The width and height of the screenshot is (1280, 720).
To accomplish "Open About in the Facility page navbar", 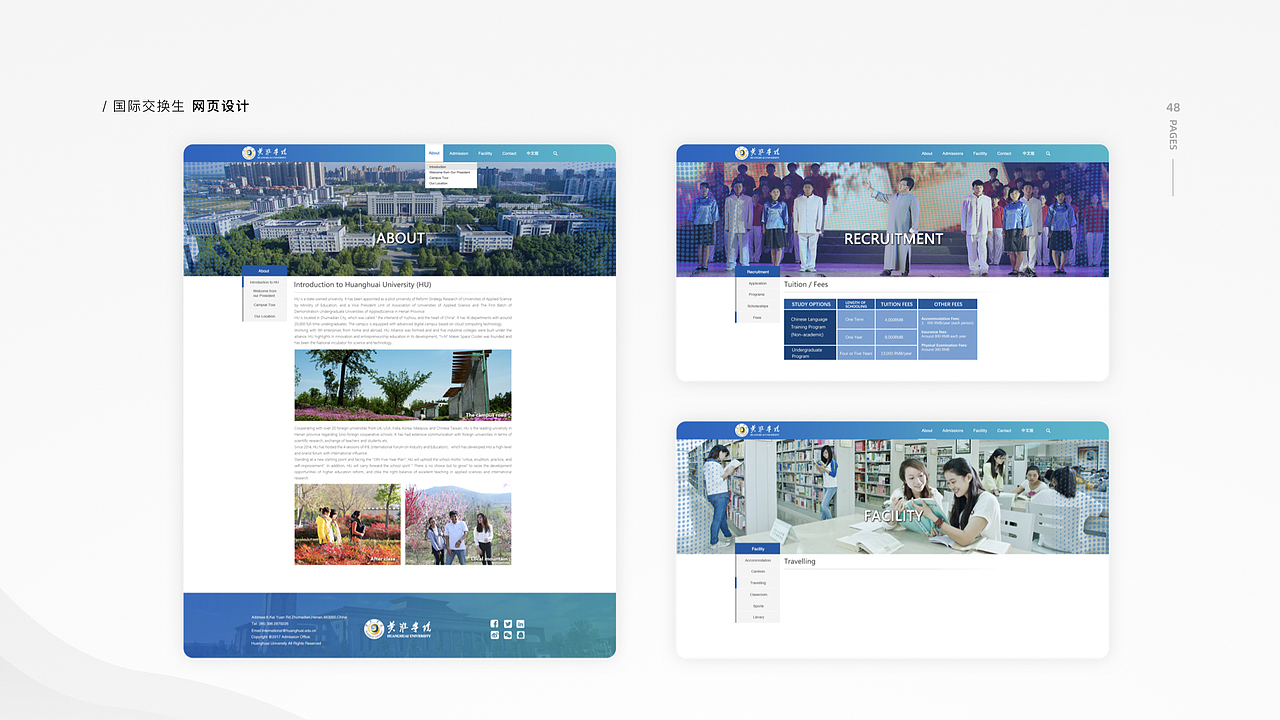I will point(927,430).
